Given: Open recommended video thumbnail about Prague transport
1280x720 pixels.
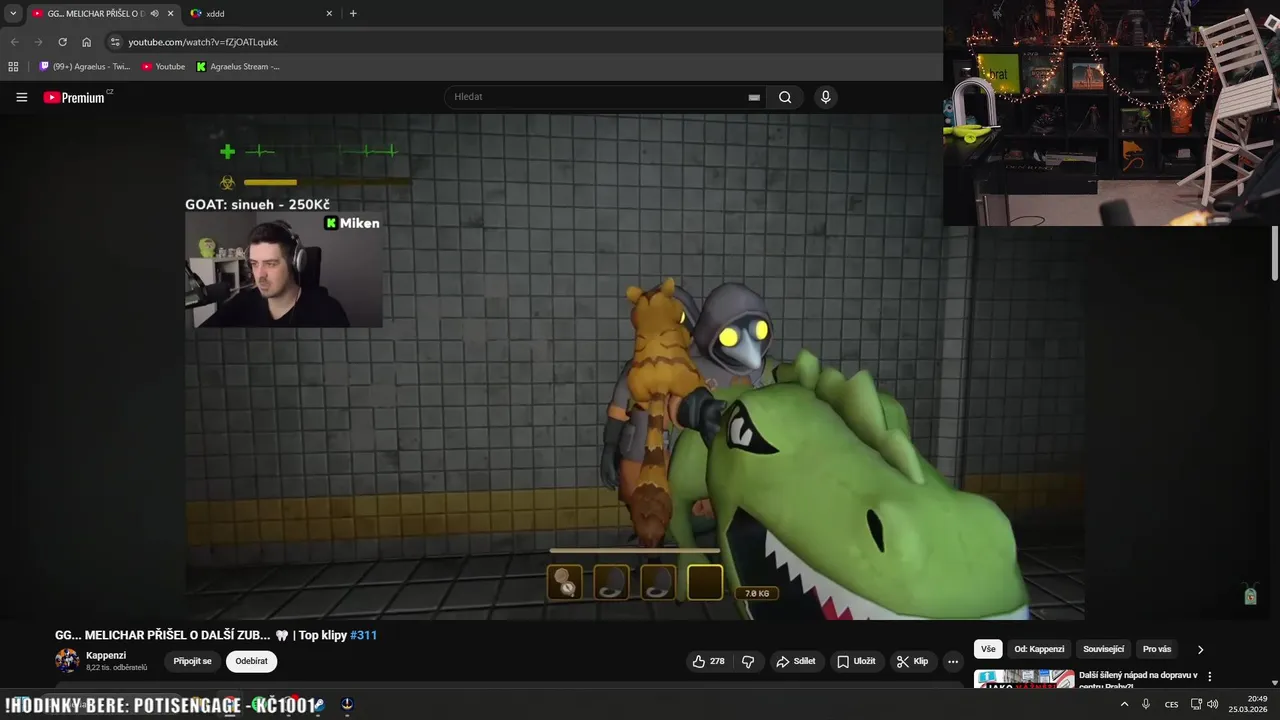Looking at the screenshot, I should pos(1024,679).
